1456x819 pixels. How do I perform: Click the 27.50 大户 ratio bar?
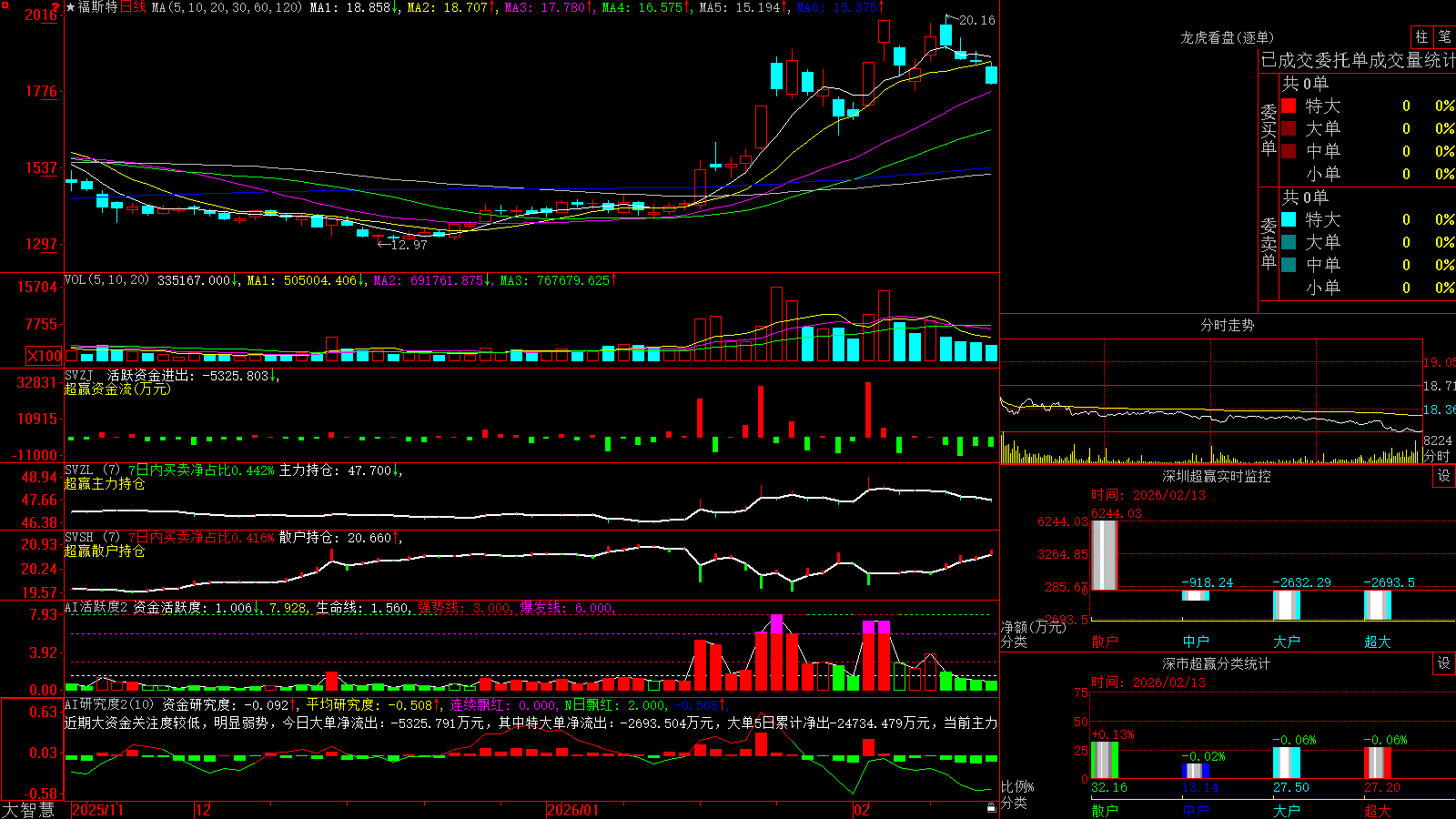coord(1287,763)
